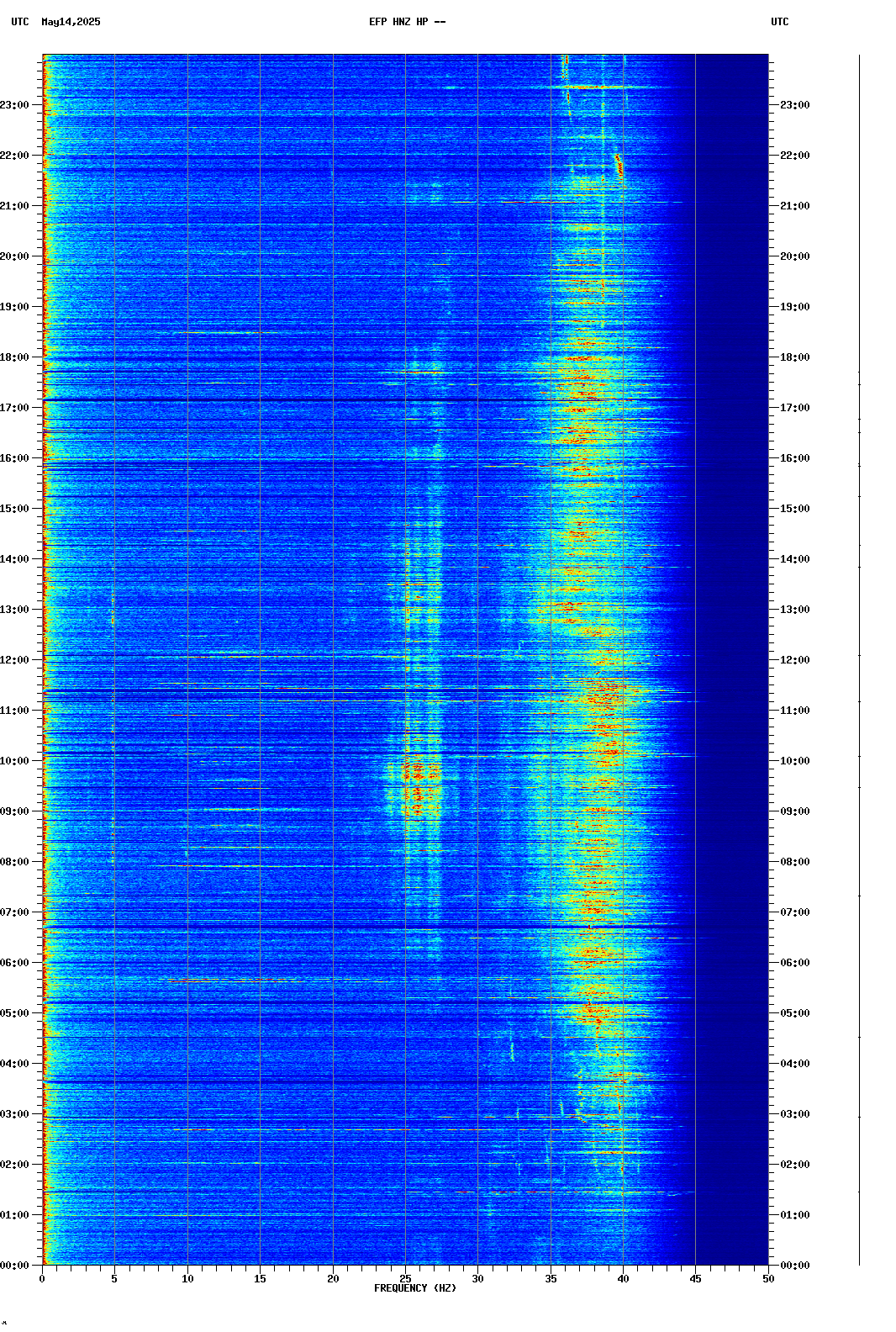Click '19:00' on the right time axis

pyautogui.click(x=795, y=307)
